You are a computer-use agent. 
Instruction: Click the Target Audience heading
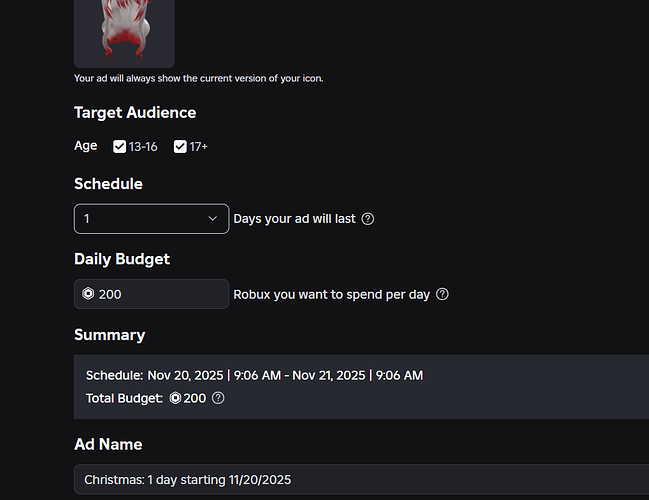(135, 113)
